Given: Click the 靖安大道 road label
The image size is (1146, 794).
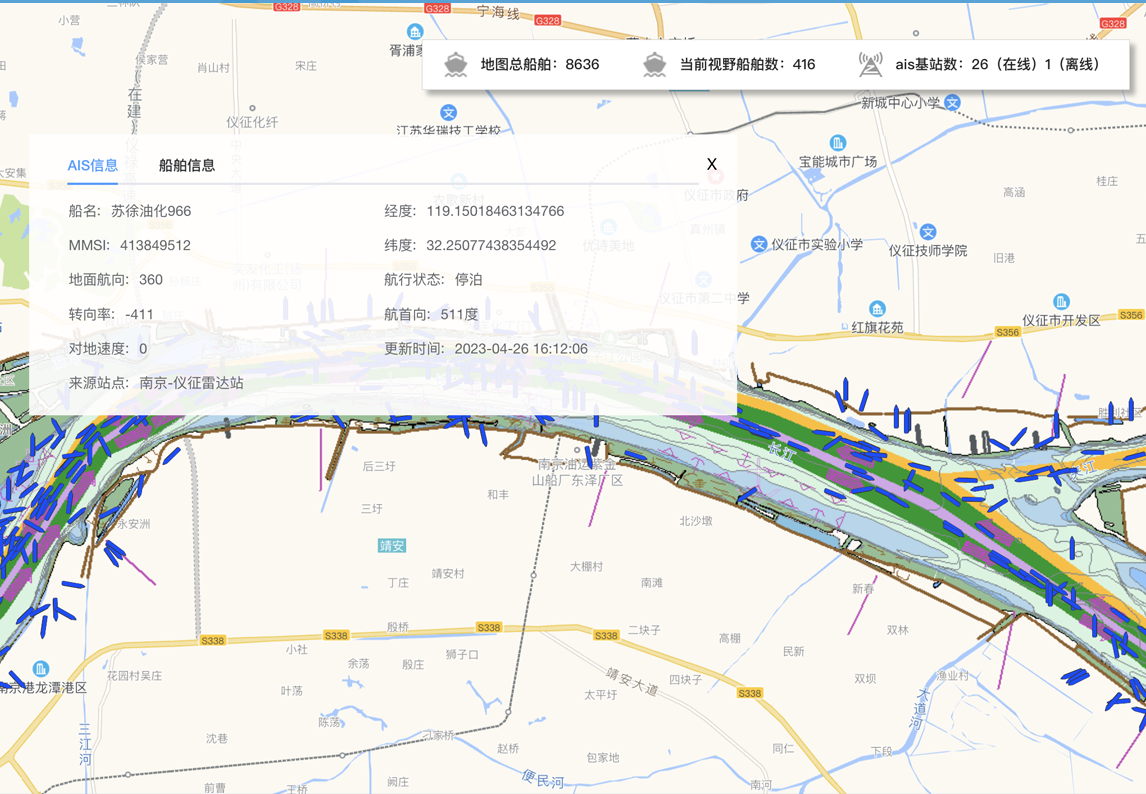Looking at the screenshot, I should click(x=633, y=681).
